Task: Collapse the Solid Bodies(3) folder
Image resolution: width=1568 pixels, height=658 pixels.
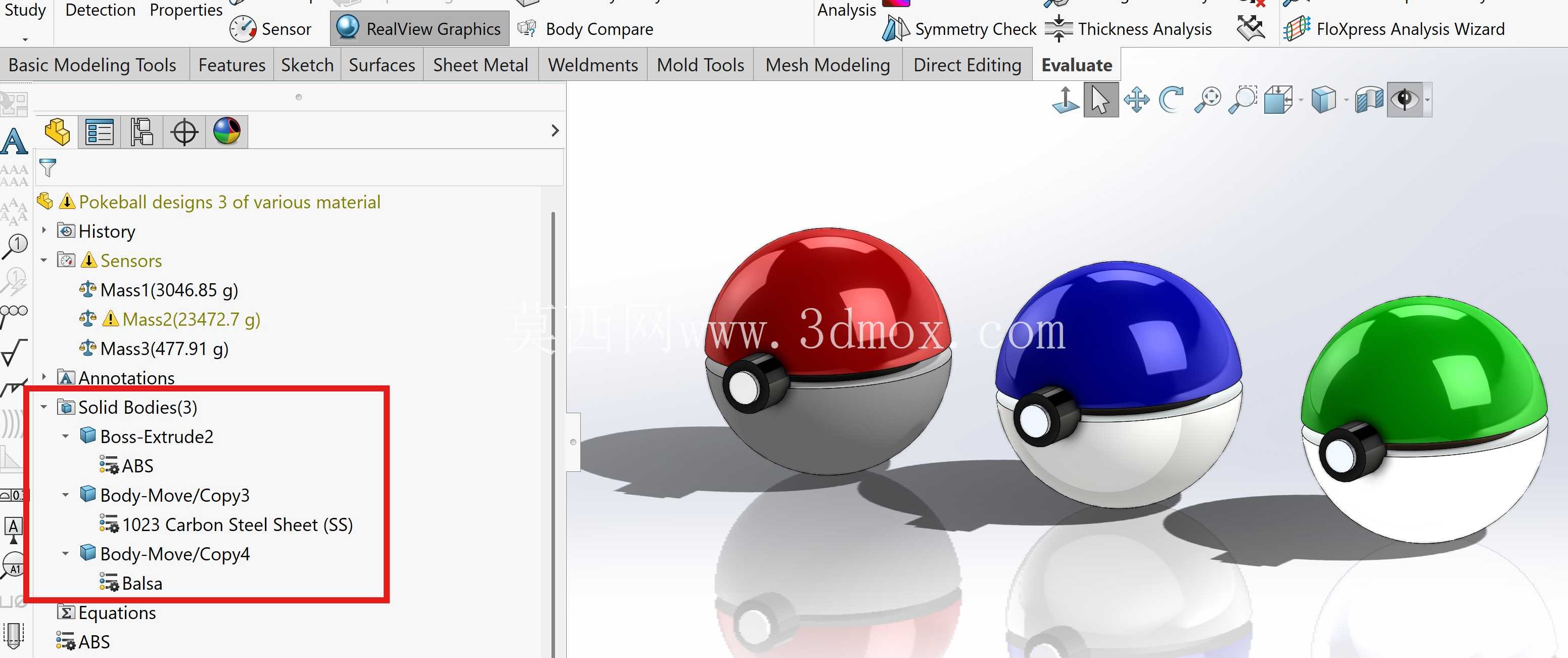Action: pyautogui.click(x=44, y=406)
